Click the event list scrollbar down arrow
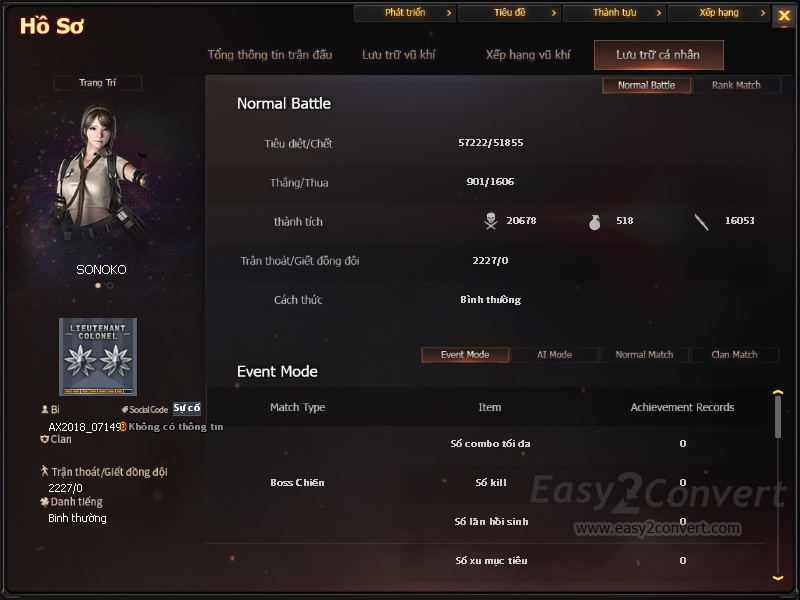 778,578
